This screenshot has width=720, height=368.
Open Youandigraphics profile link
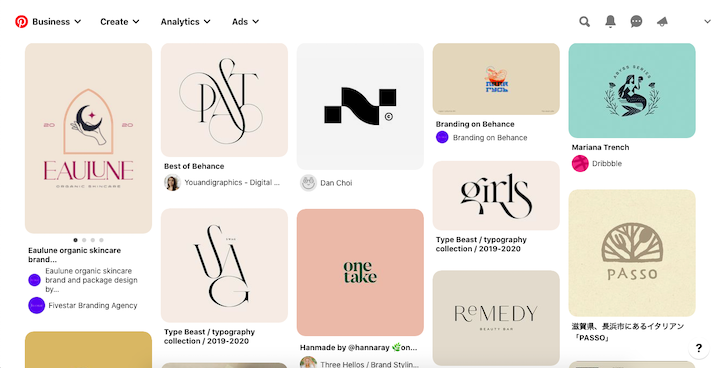[x=232, y=182]
